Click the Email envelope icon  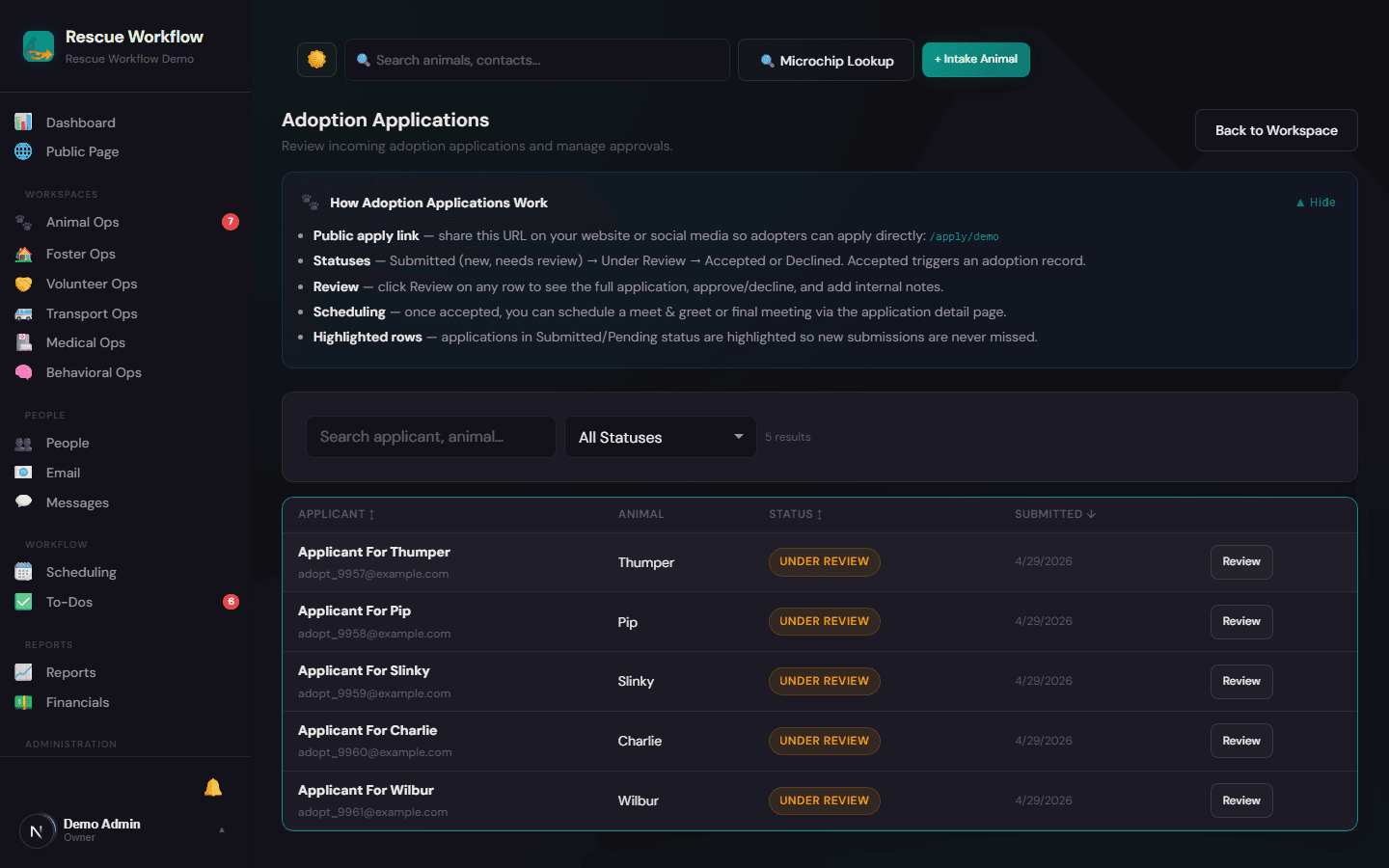(24, 473)
